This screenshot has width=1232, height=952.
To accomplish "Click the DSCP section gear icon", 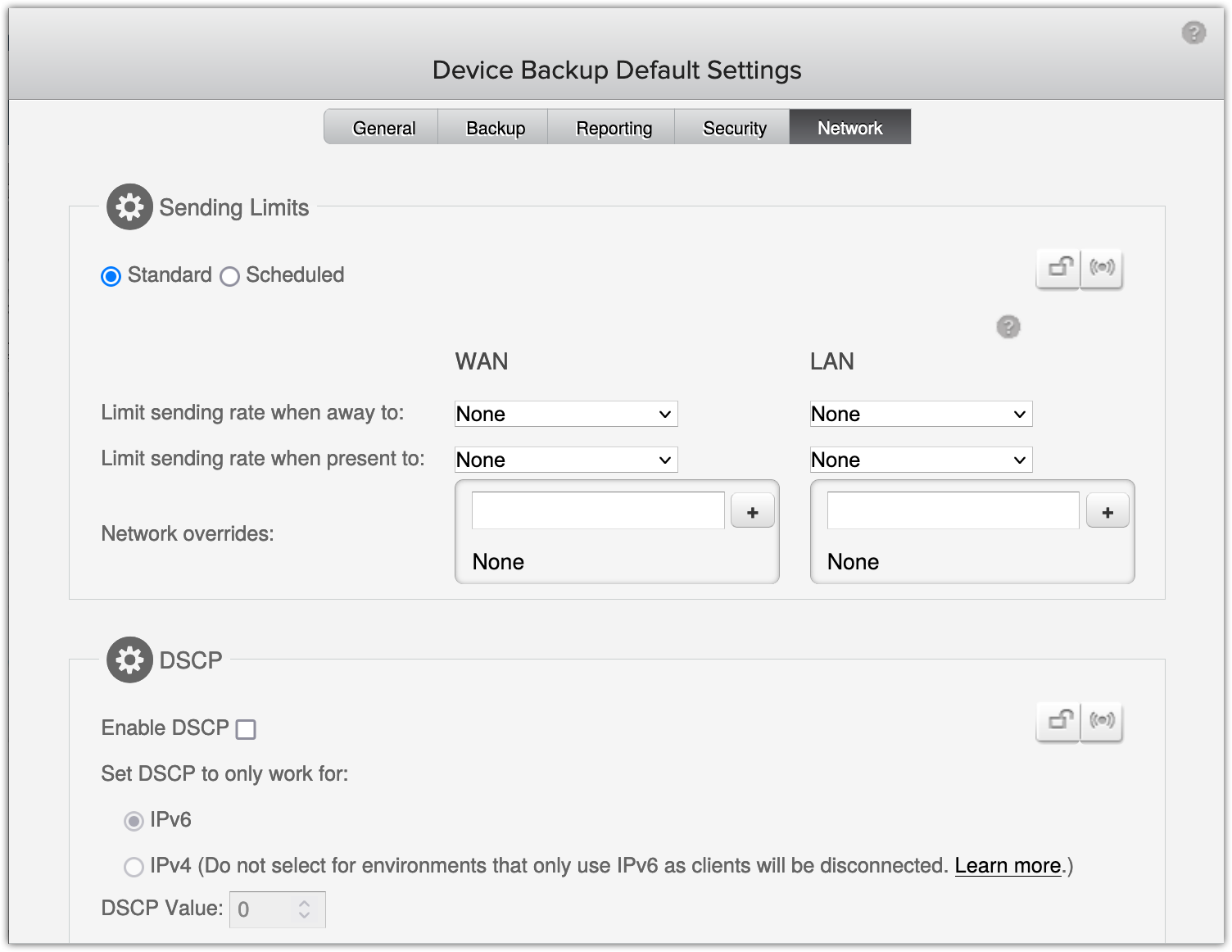I will (129, 660).
